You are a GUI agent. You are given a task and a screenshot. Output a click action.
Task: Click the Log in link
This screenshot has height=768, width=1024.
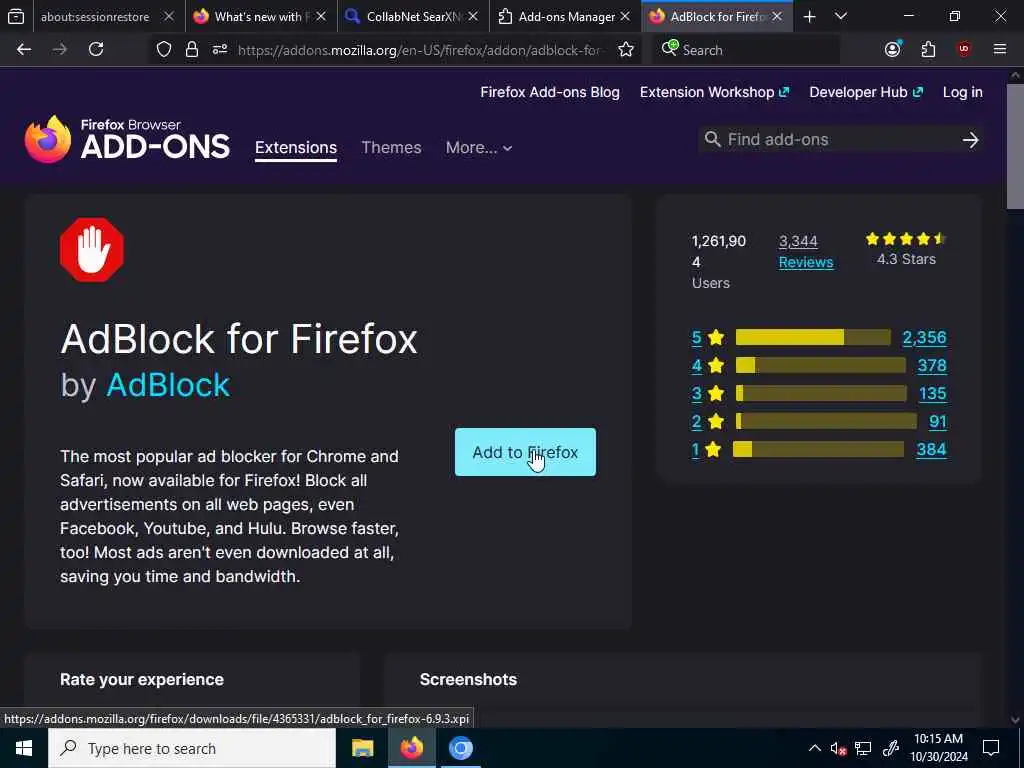coord(963,92)
